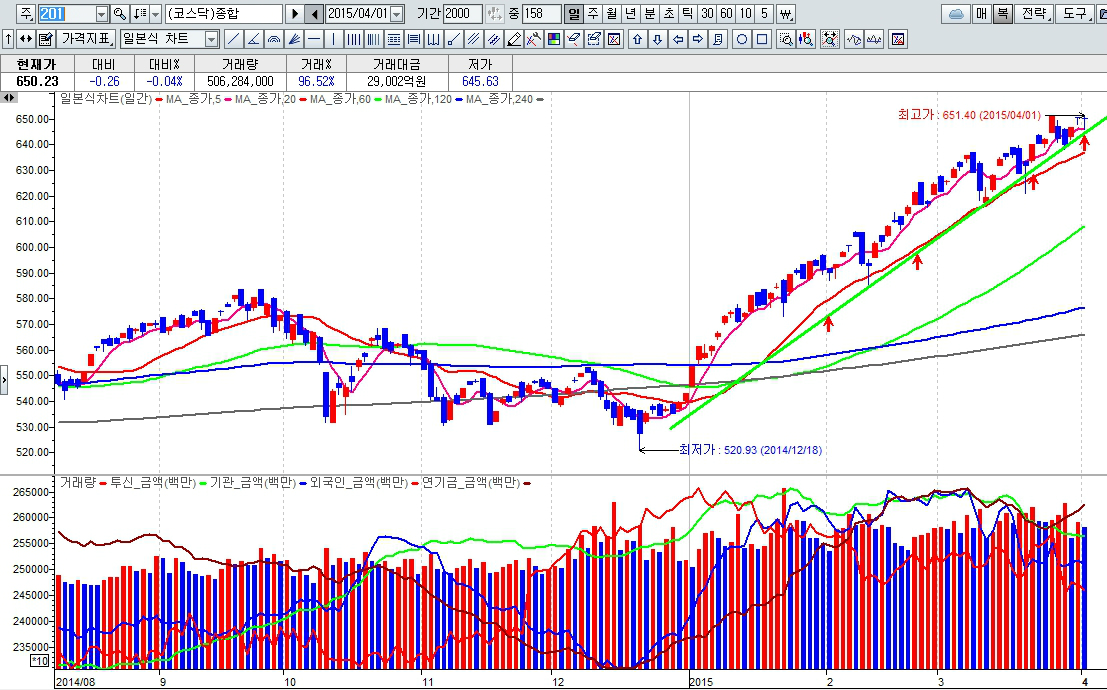Open the 도구 tools menu
Screen dimensions: 1107x690
(1076, 14)
